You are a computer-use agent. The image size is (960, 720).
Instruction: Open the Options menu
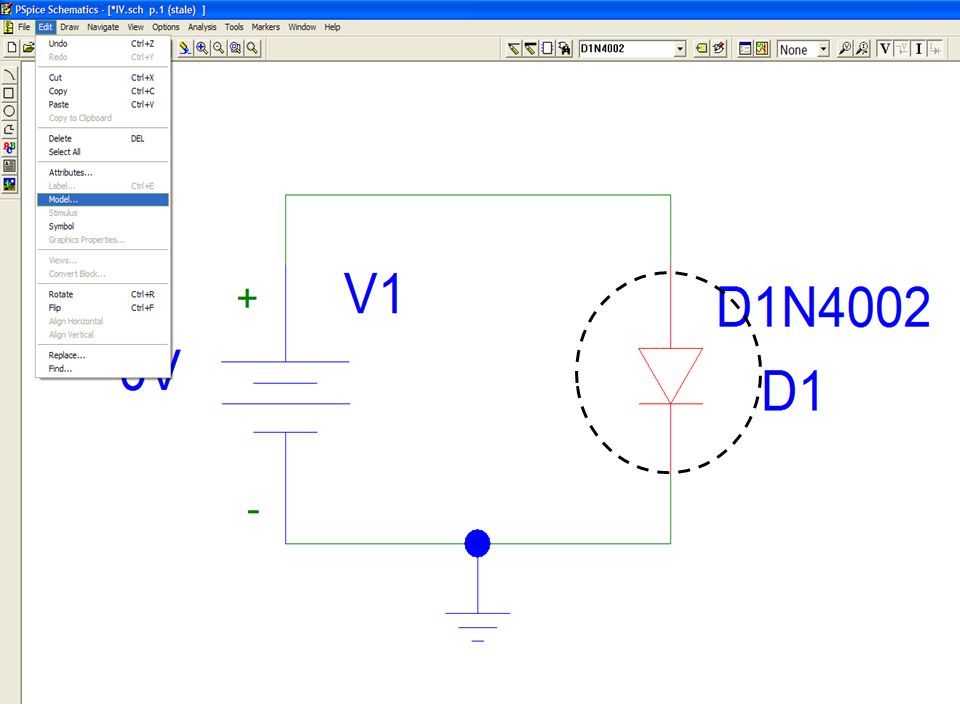(x=165, y=27)
